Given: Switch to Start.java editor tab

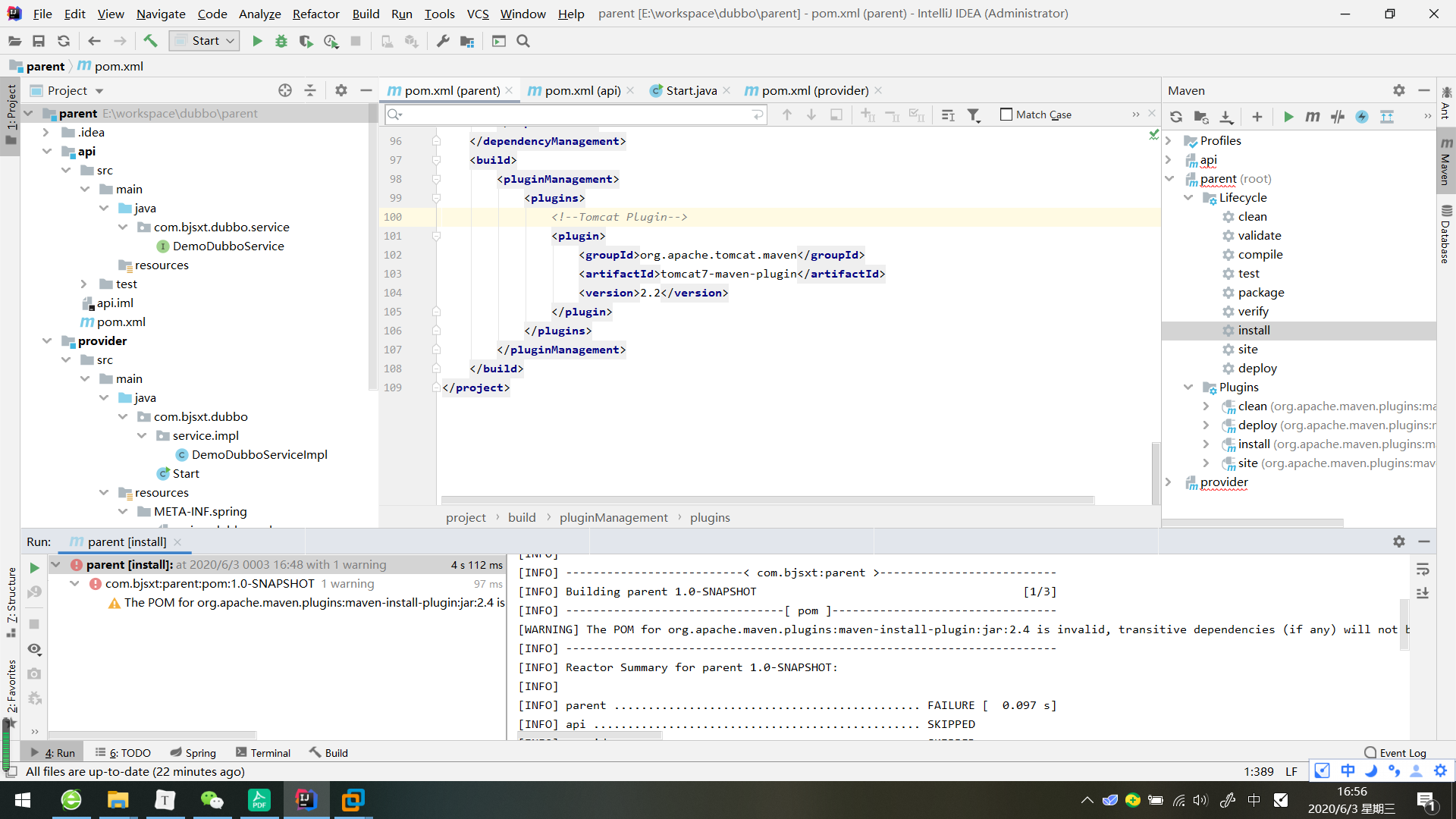Looking at the screenshot, I should click(691, 90).
